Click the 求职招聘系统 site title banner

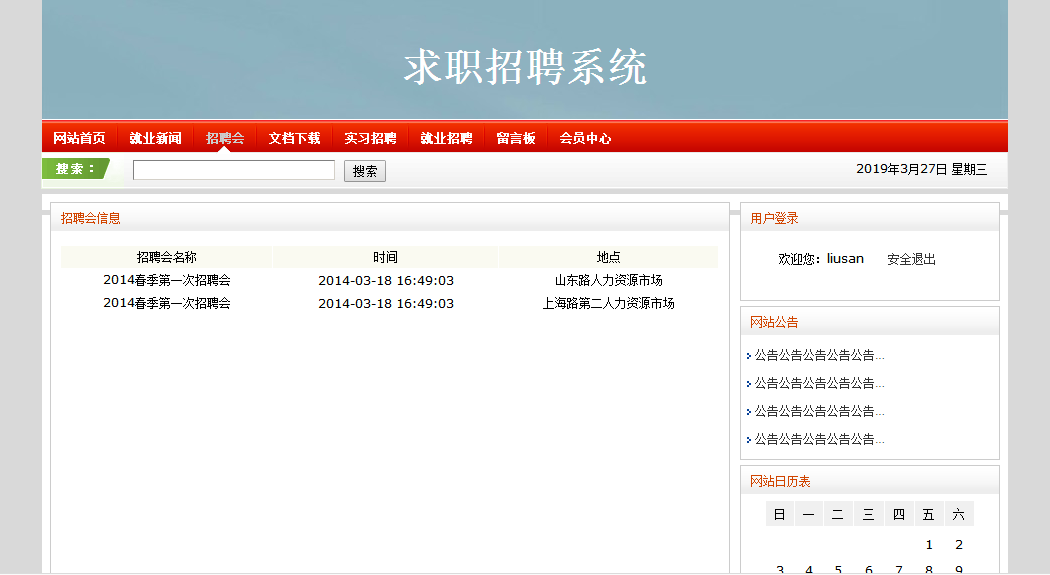point(525,66)
